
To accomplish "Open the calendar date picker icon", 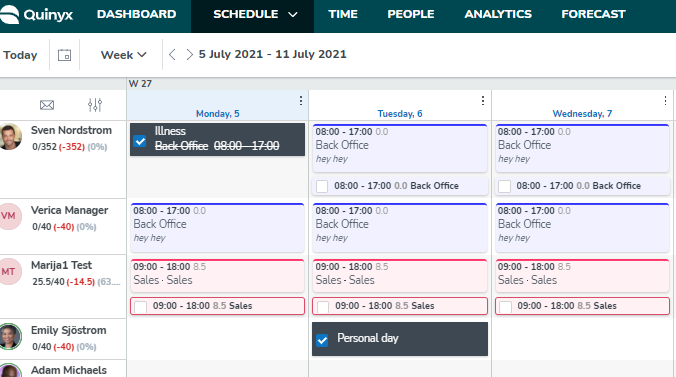I will pos(65,55).
